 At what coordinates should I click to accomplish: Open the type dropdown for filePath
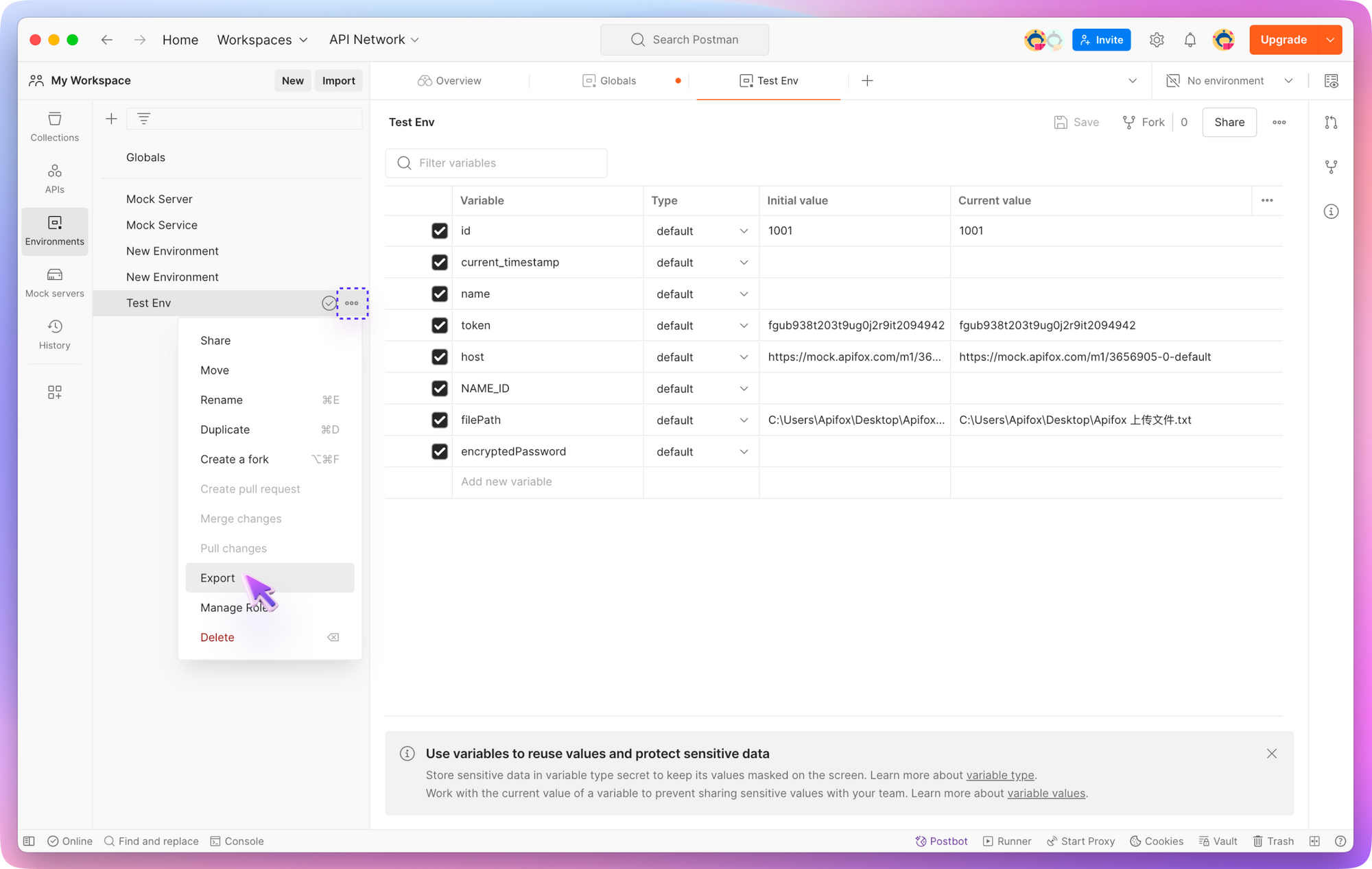click(701, 420)
